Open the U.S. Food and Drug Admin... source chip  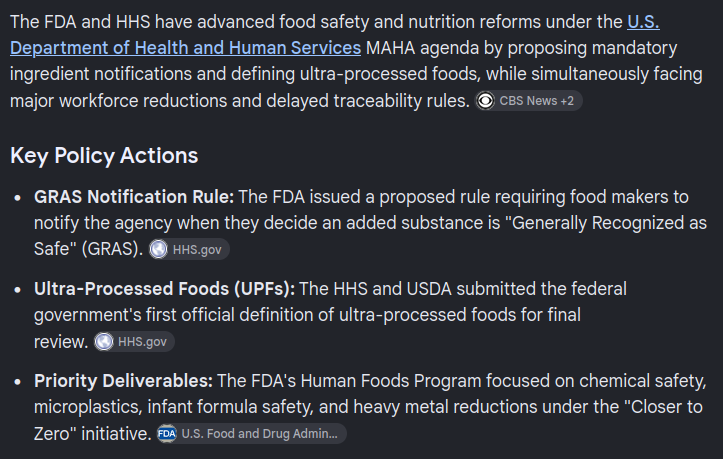pos(251,434)
